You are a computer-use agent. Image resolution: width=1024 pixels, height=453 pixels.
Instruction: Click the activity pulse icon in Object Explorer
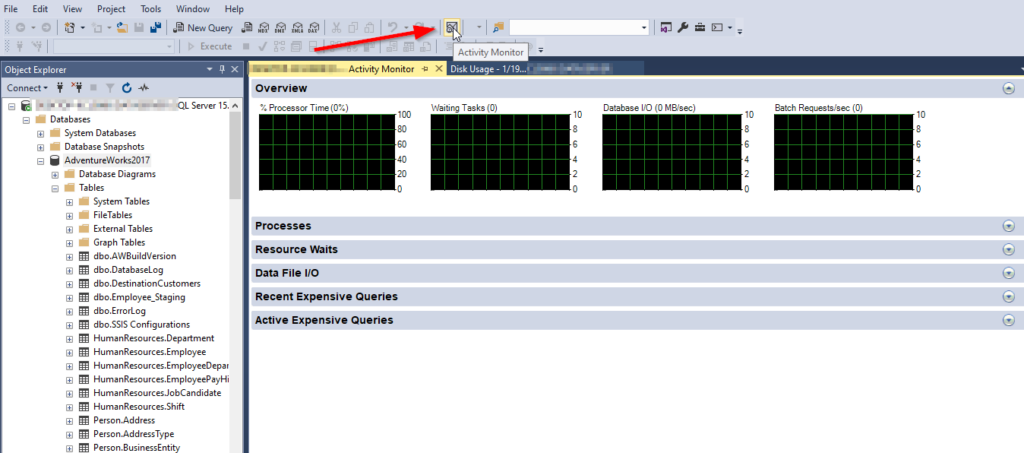(x=144, y=88)
